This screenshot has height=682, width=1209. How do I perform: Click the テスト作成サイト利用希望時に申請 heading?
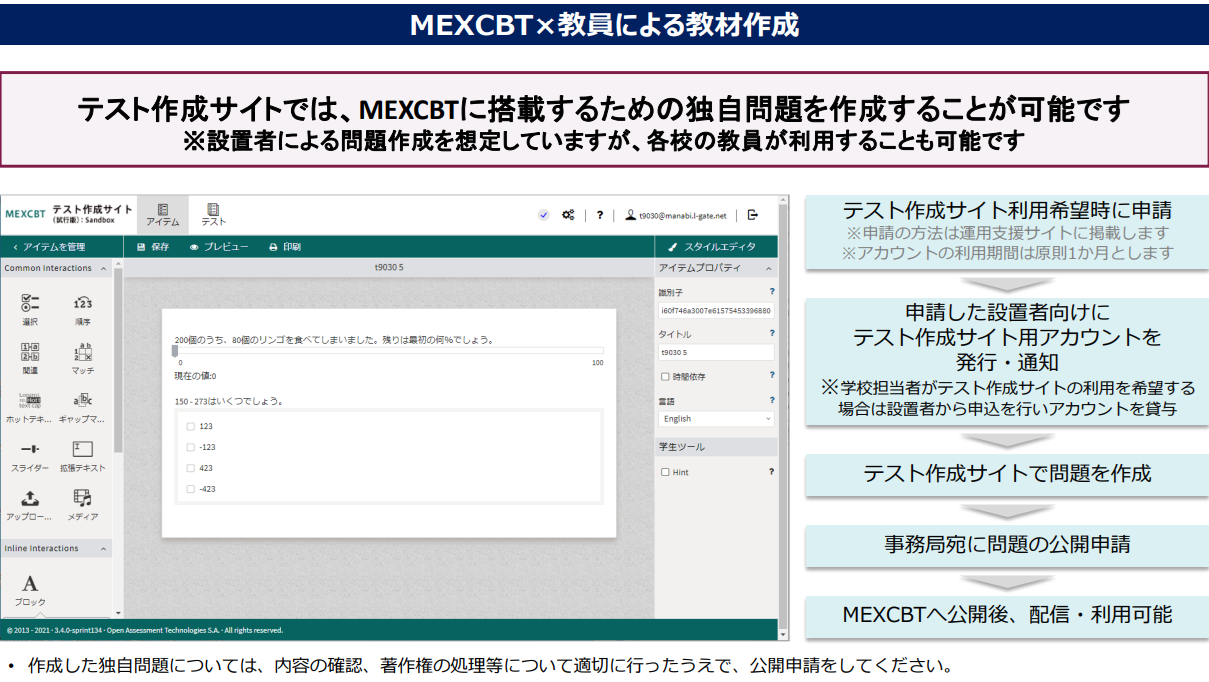pos(1007,211)
